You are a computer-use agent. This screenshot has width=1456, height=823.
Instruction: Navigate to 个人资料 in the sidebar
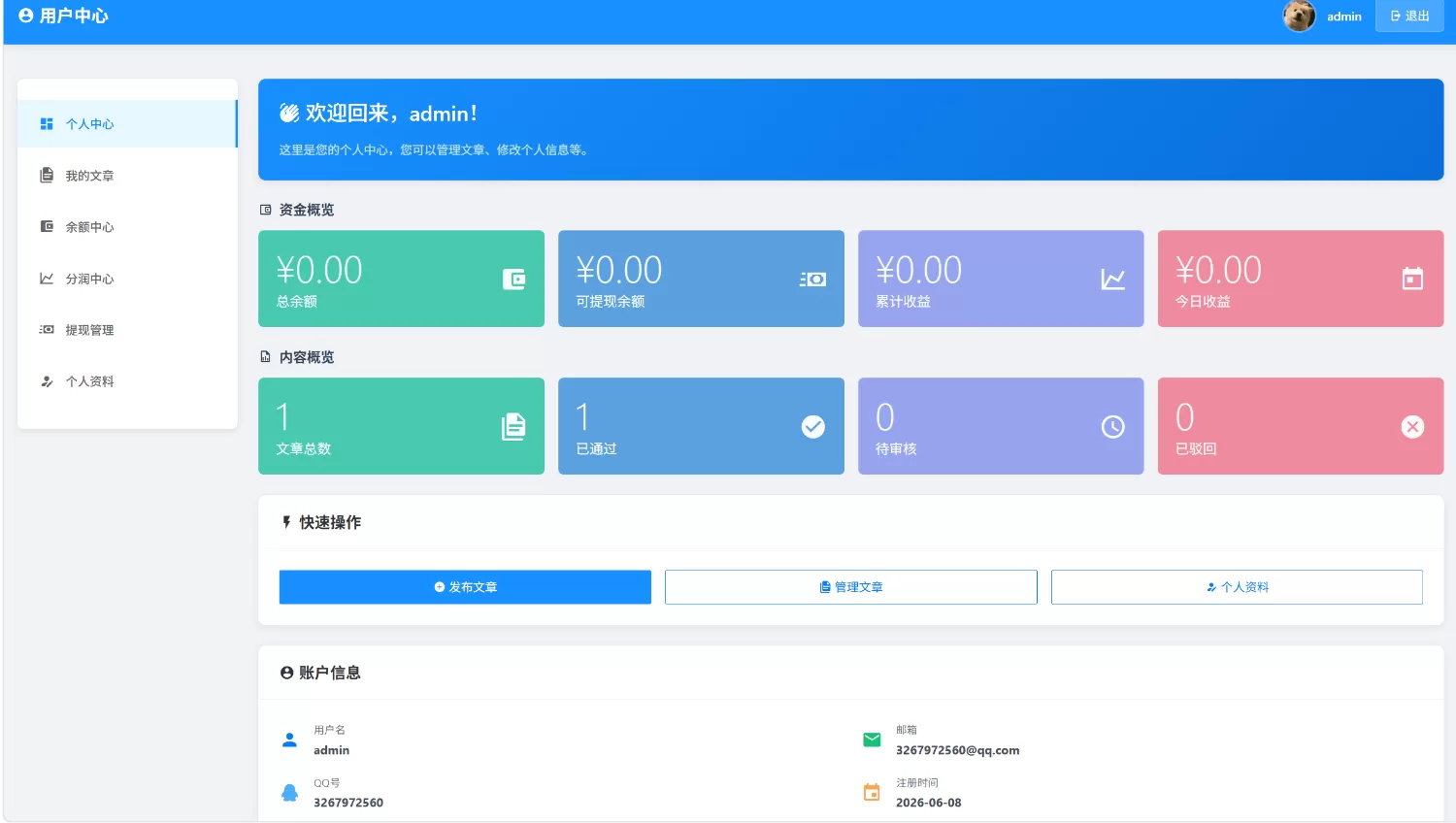click(x=127, y=381)
